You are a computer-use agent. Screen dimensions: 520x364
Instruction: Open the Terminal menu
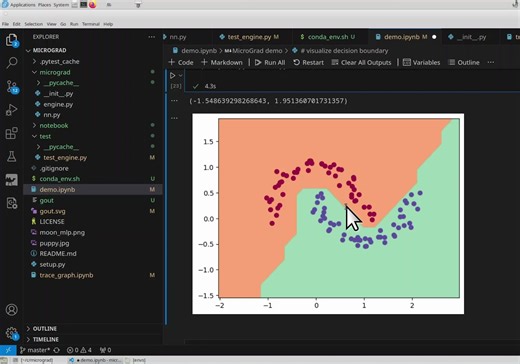[x=91, y=24]
